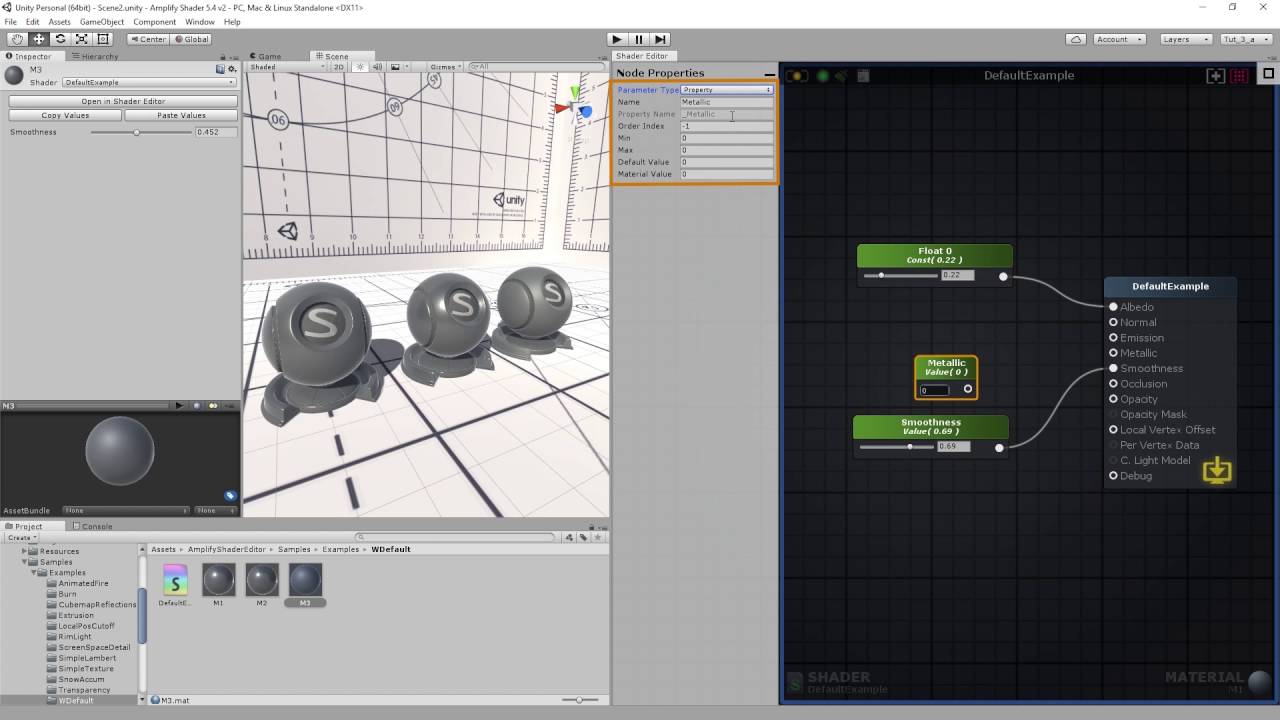Viewport: 1280px width, 720px height.
Task: Open the Inspector help book icon
Action: (x=220, y=70)
